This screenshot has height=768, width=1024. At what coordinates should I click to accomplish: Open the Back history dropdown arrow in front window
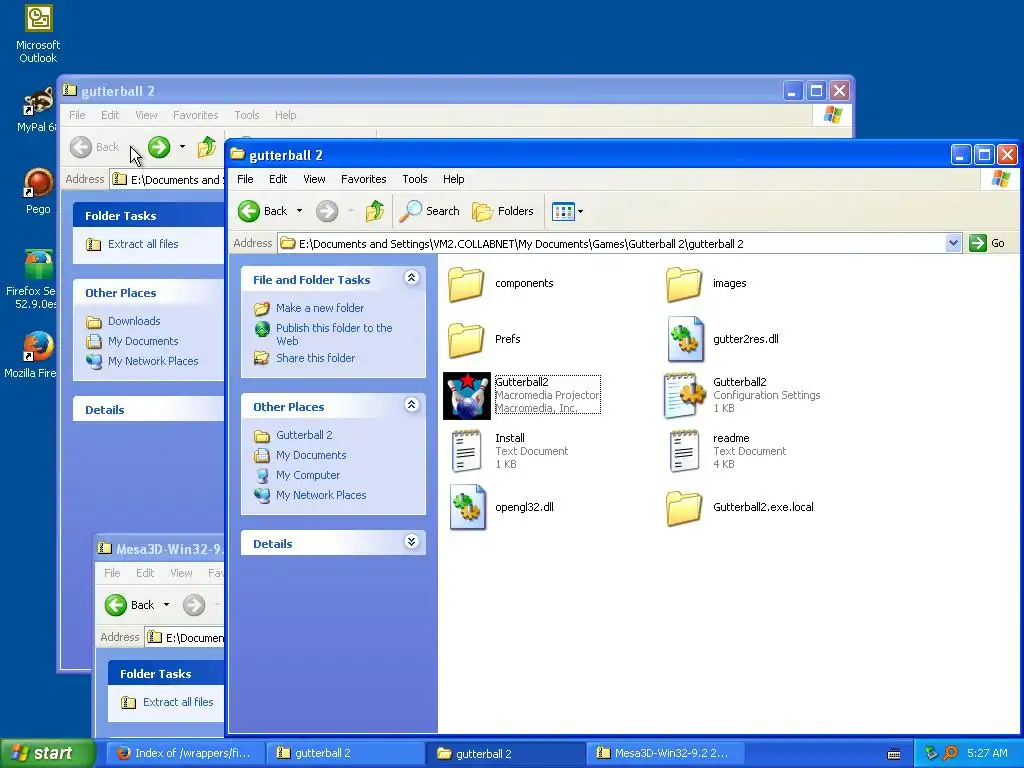coord(299,211)
